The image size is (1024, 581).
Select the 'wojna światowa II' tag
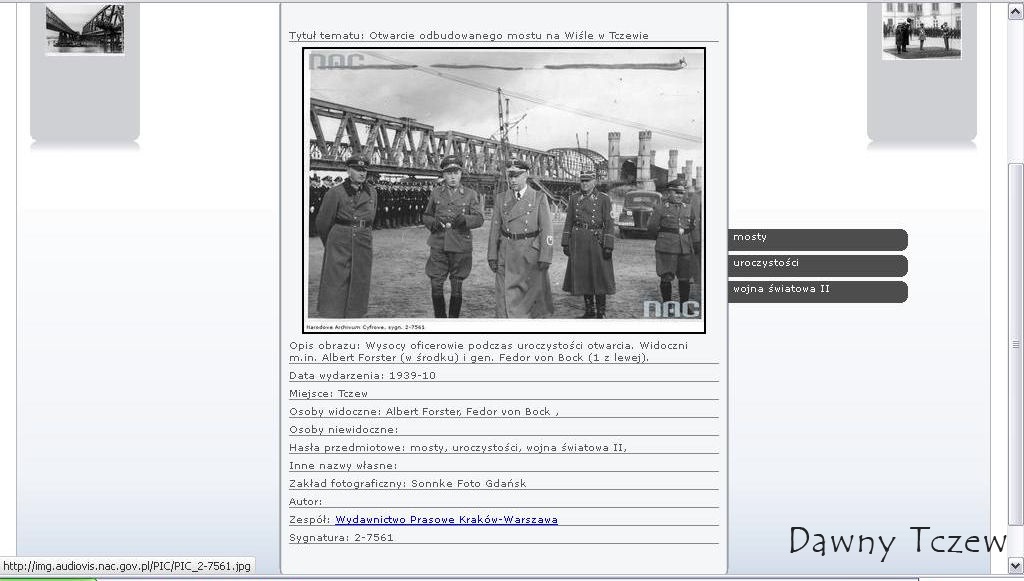(x=817, y=291)
